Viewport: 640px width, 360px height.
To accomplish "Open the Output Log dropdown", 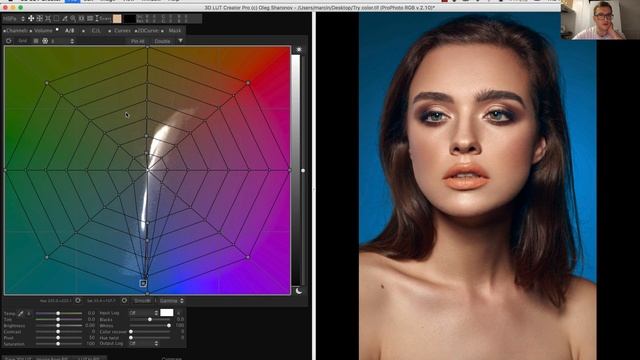I will tap(143, 344).
